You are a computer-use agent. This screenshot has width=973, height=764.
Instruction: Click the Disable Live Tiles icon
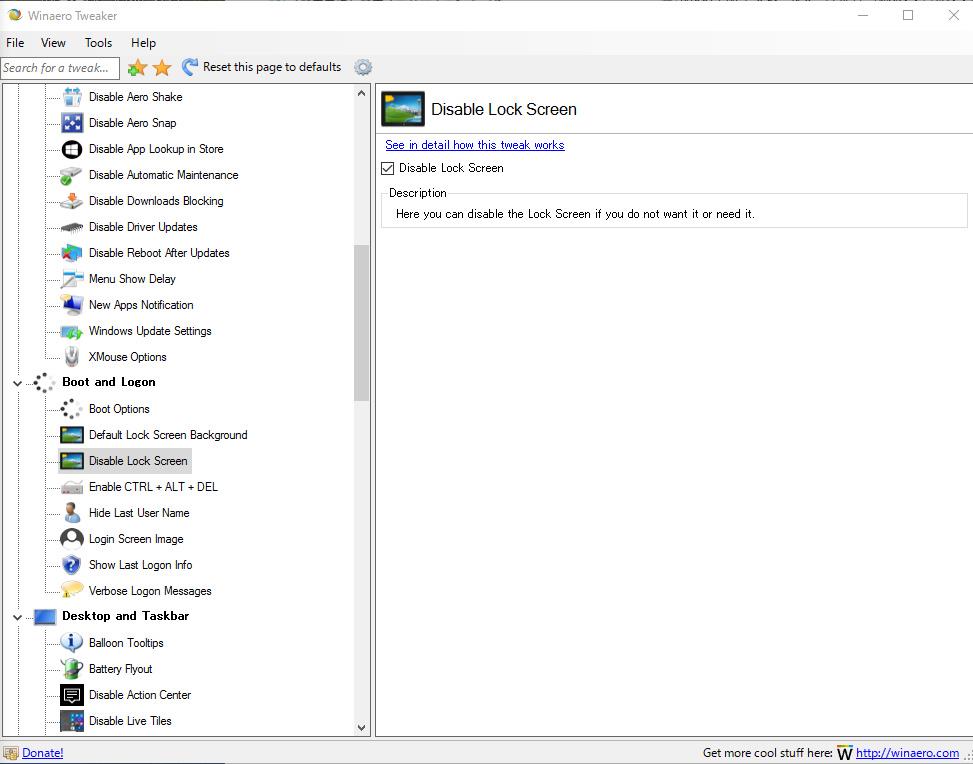[72, 721]
